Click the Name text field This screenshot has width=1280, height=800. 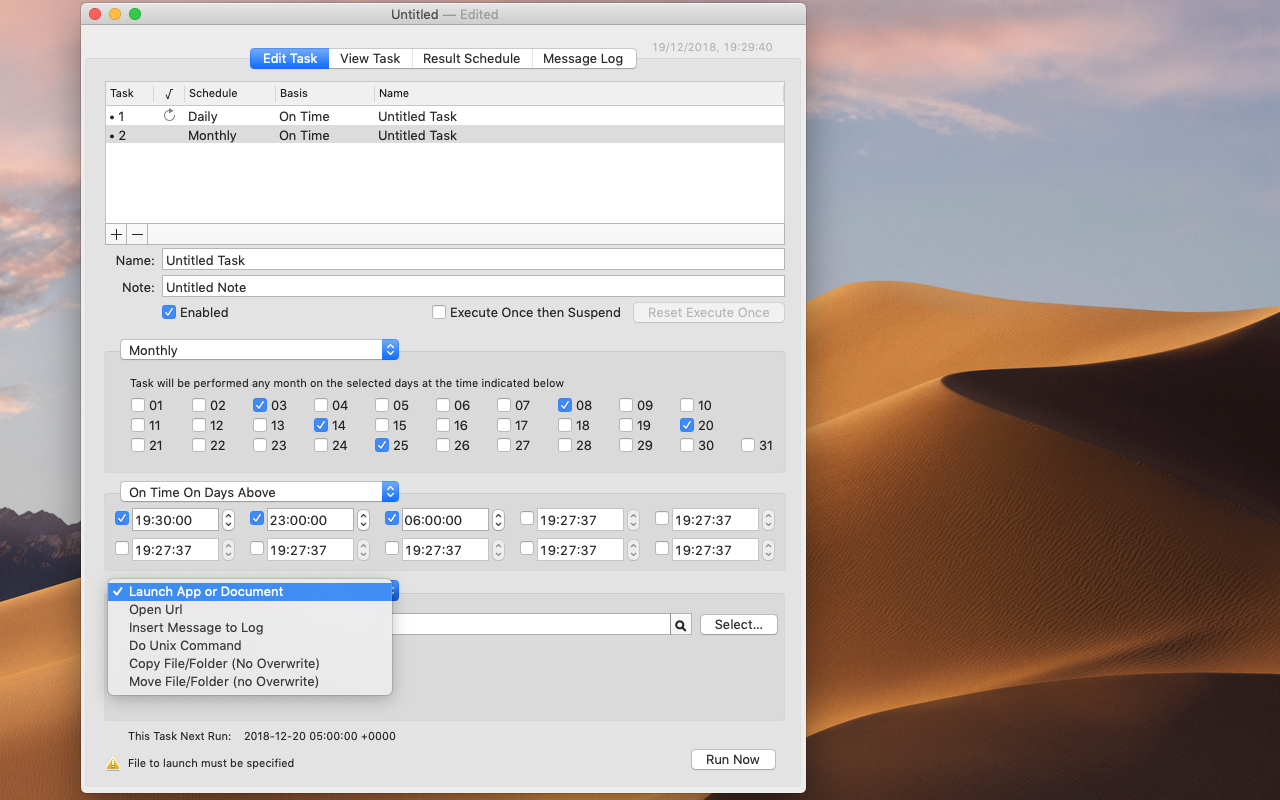(473, 260)
